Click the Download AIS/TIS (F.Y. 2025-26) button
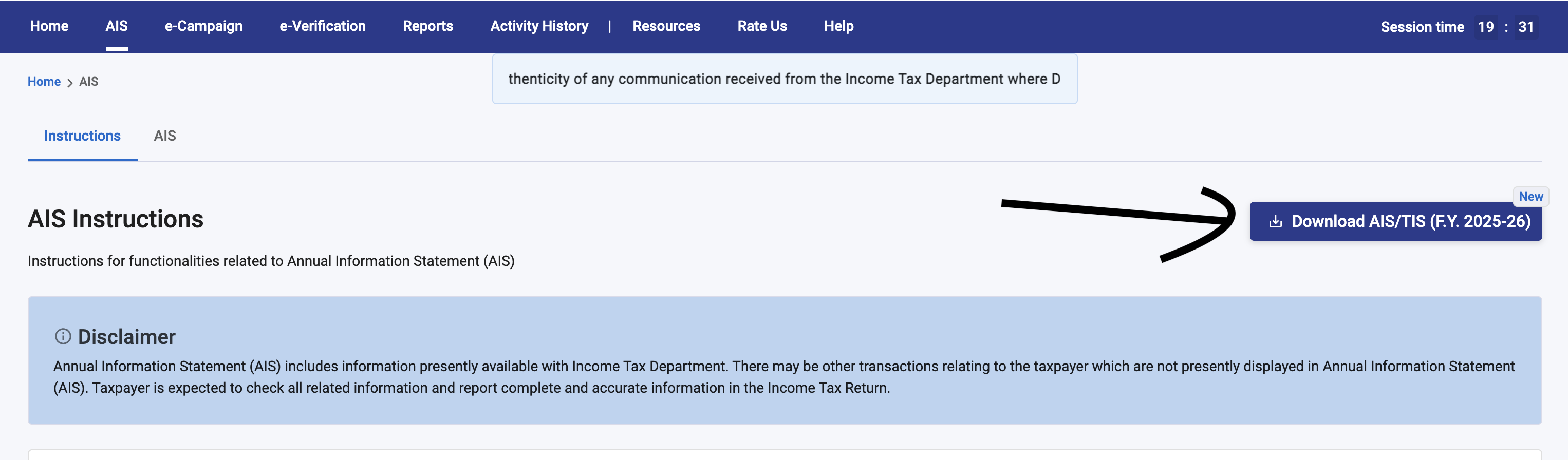The height and width of the screenshot is (460, 1568). 1396,221
